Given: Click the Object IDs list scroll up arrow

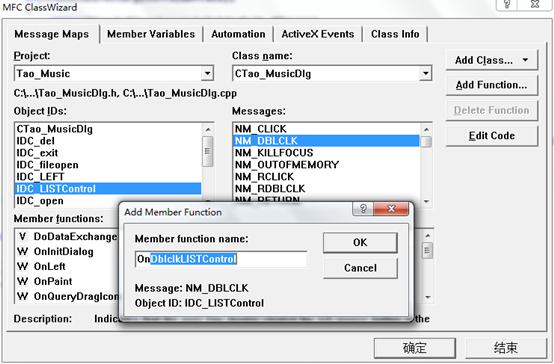Looking at the screenshot, I should click(208, 129).
